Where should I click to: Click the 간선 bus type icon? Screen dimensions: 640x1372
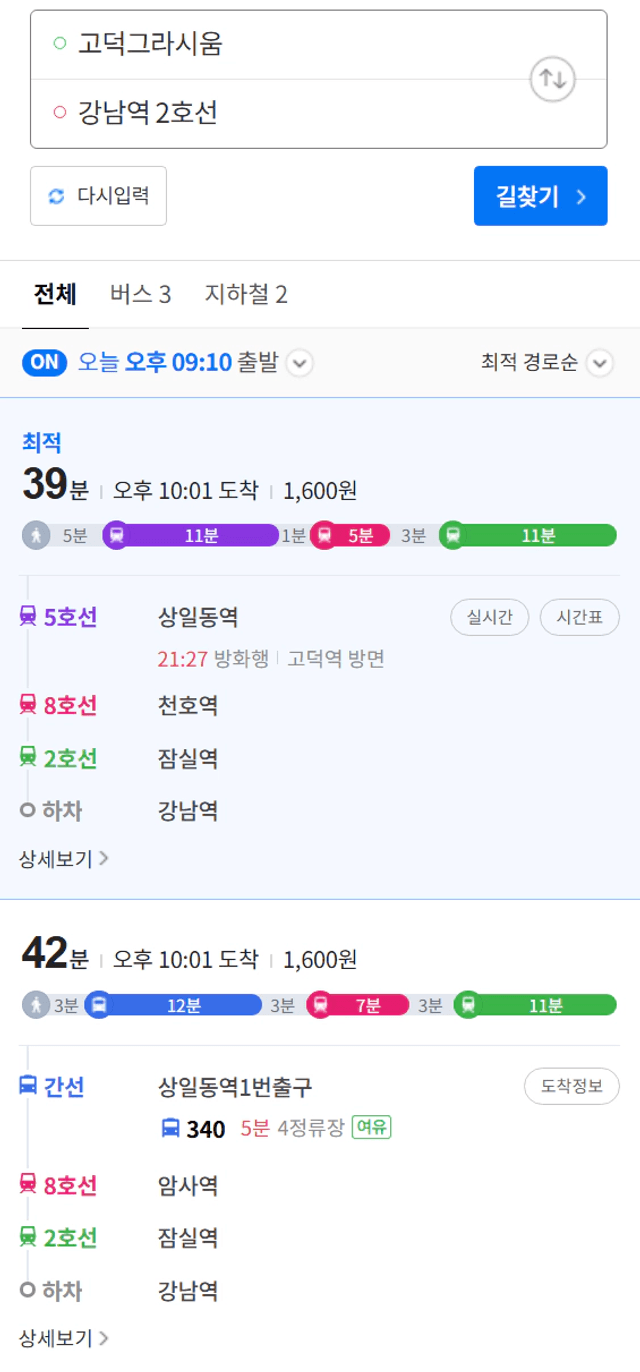(28, 1085)
